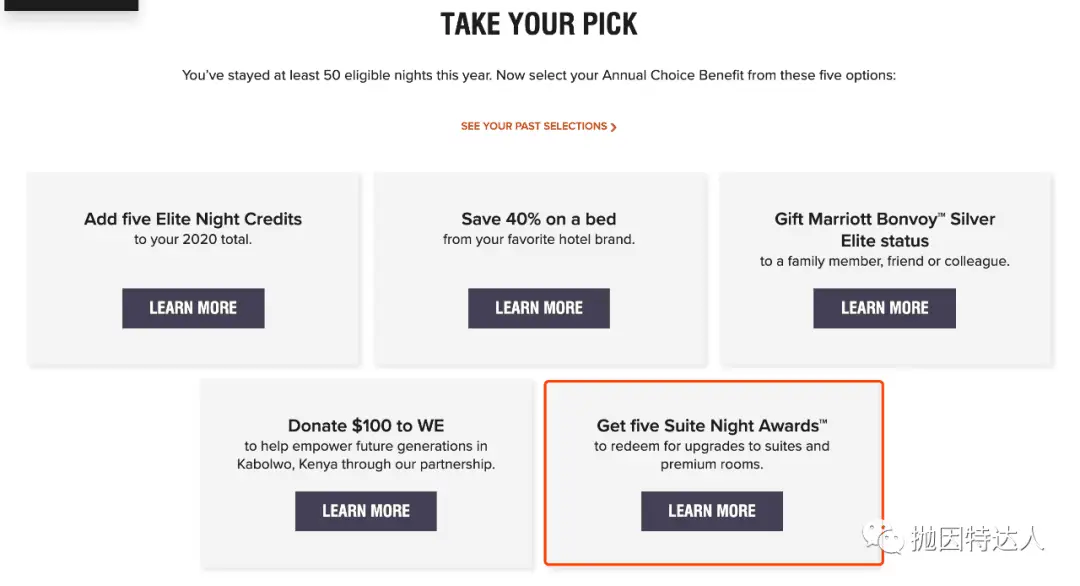Image resolution: width=1080 pixels, height=586 pixels.
Task: Click Learn More under Elite Night Credits
Action: [193, 308]
